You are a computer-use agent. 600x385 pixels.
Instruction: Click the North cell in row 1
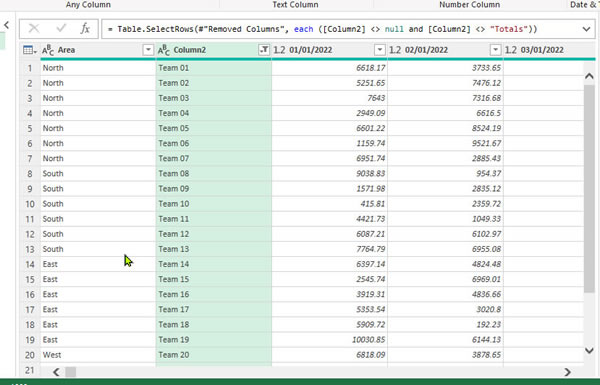[98, 68]
